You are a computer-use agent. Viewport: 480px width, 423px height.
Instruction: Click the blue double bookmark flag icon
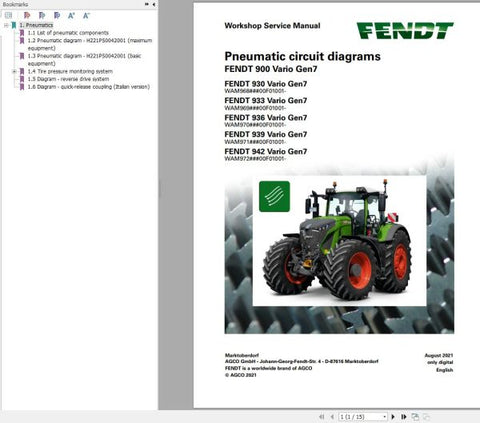pyautogui.click(x=57, y=15)
